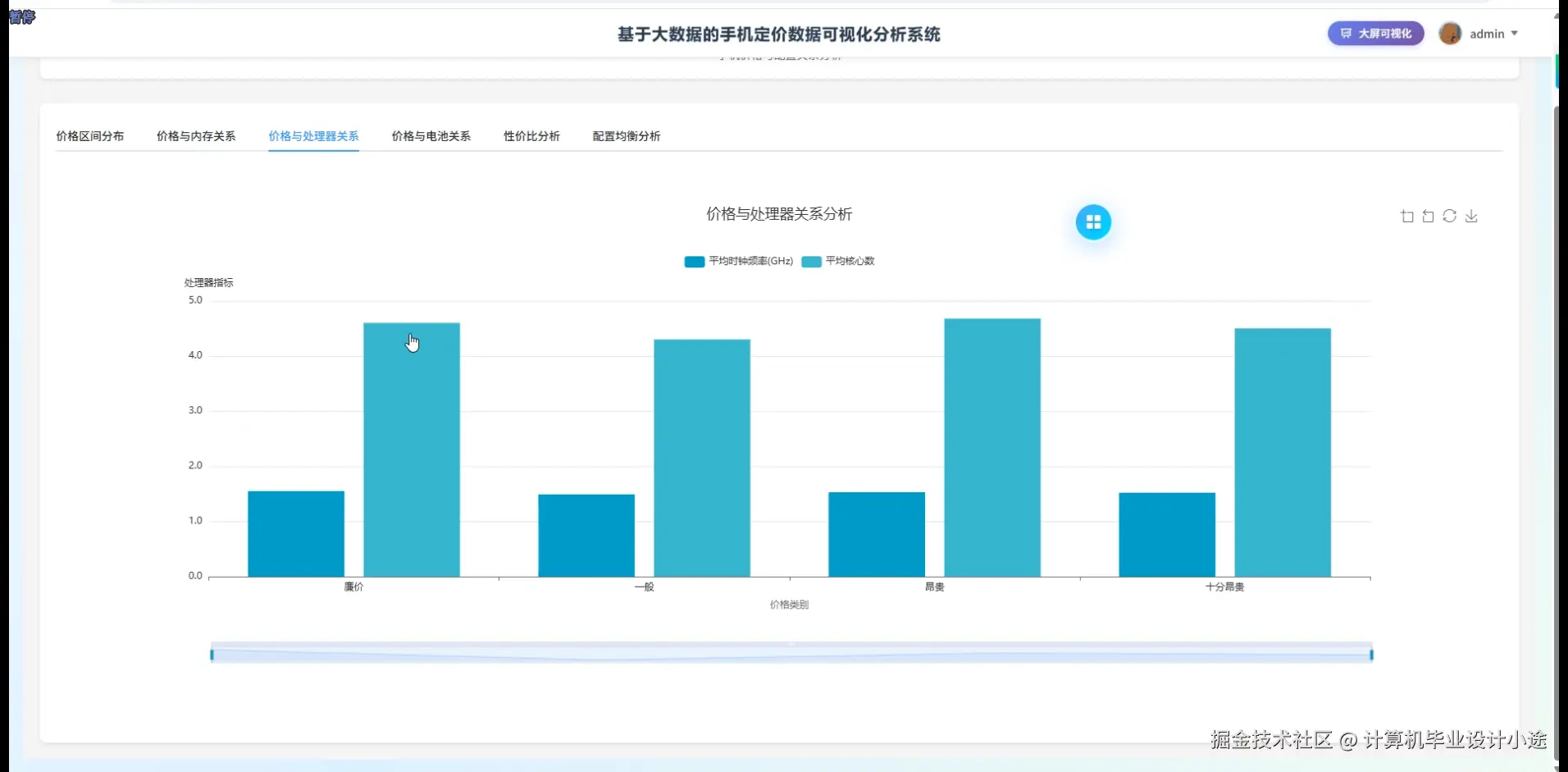Viewport: 1568px width, 772px height.
Task: Click the 一般 core count bar
Action: (702, 458)
